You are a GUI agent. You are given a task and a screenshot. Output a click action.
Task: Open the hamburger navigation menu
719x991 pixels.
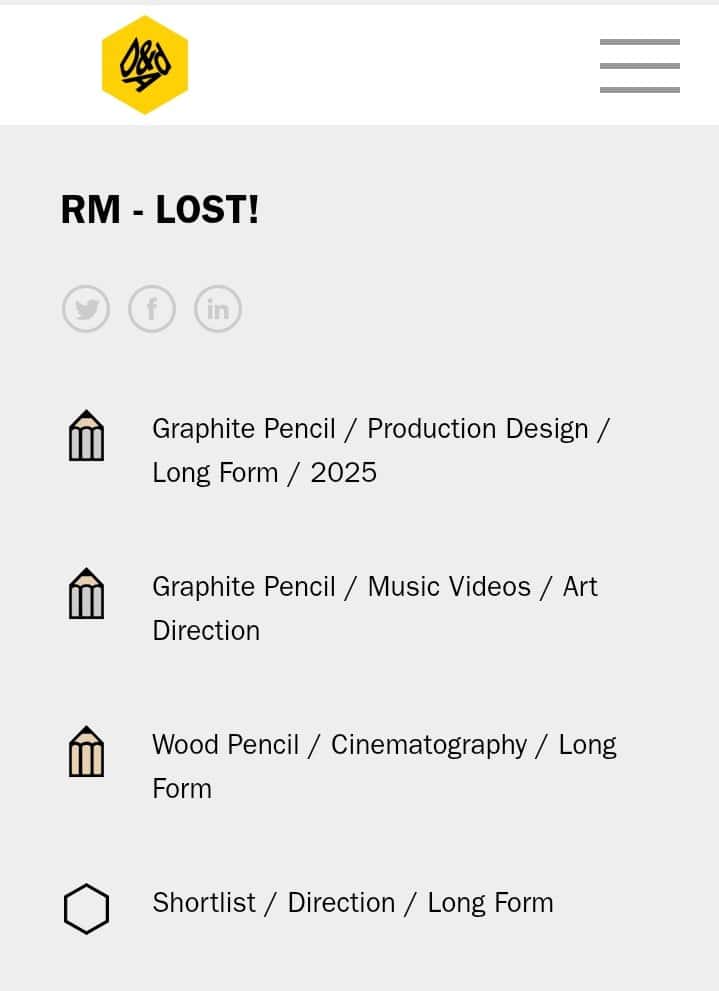tap(639, 66)
